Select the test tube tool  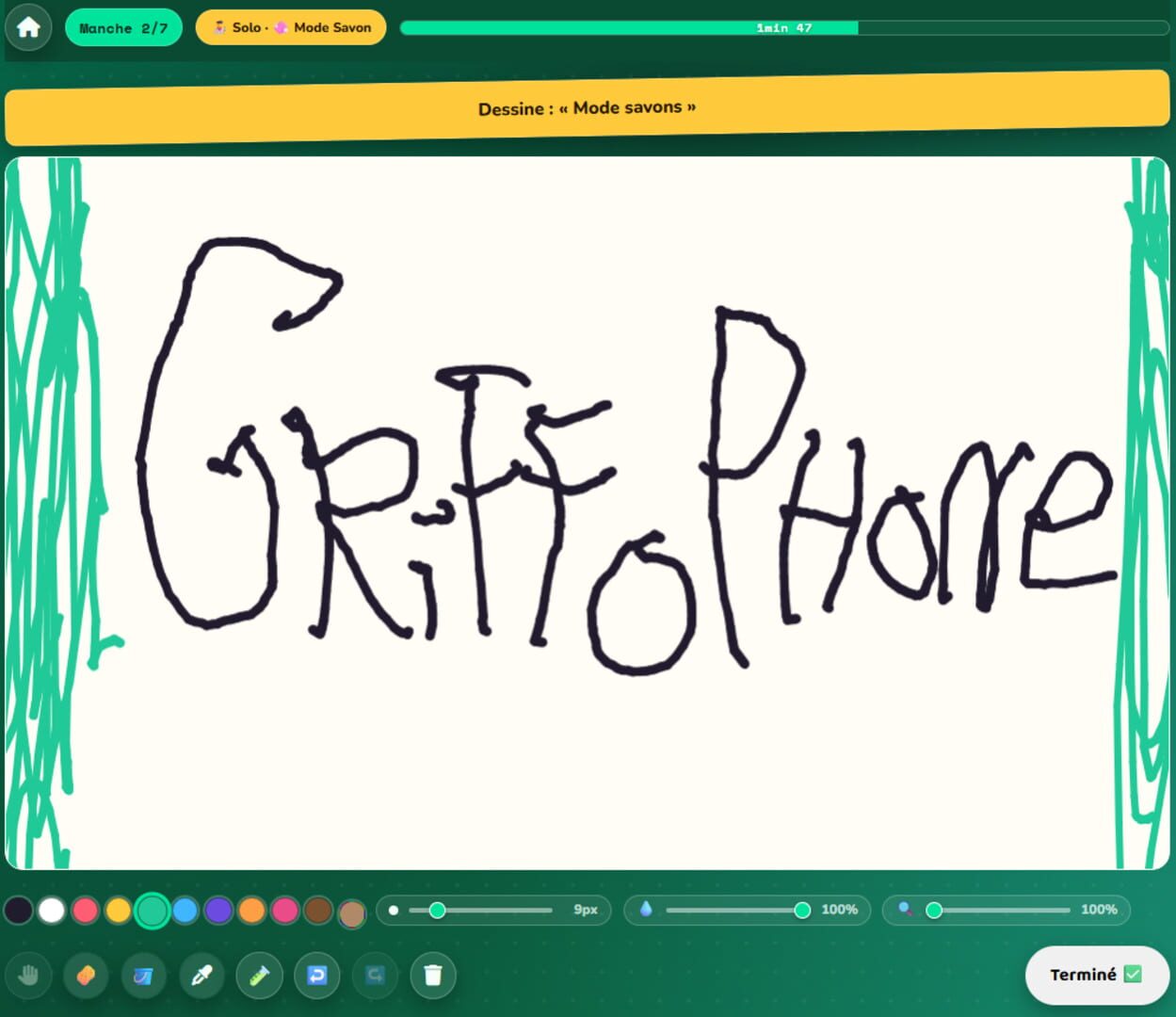(x=259, y=976)
